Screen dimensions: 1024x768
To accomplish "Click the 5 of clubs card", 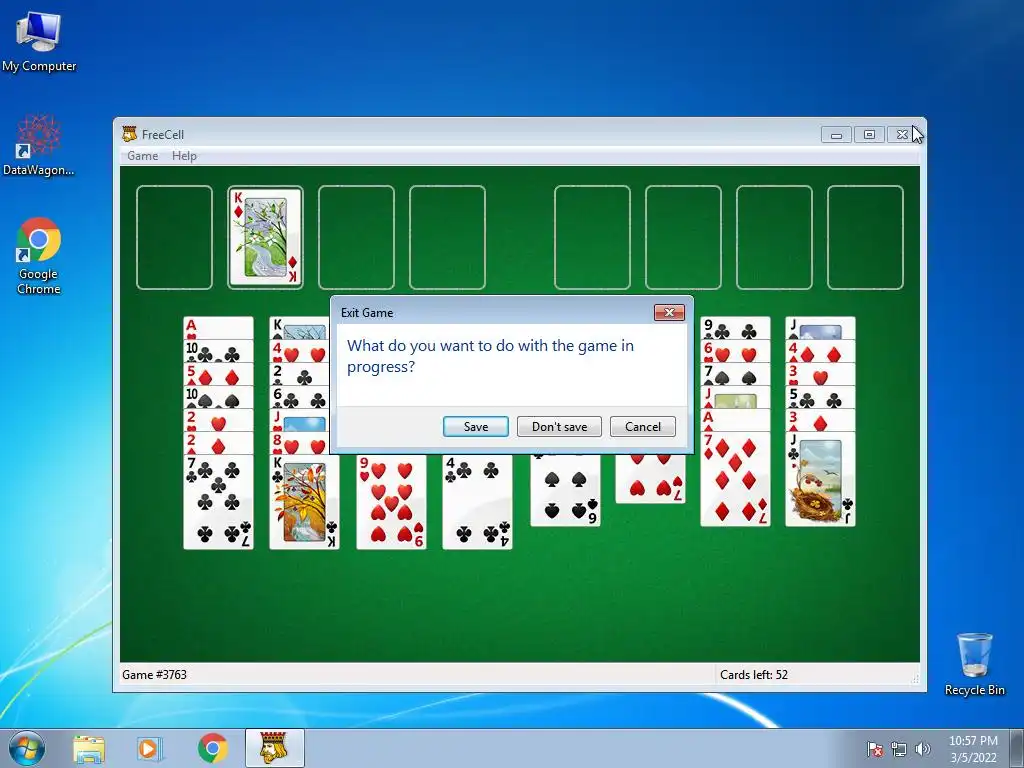I will point(820,396).
